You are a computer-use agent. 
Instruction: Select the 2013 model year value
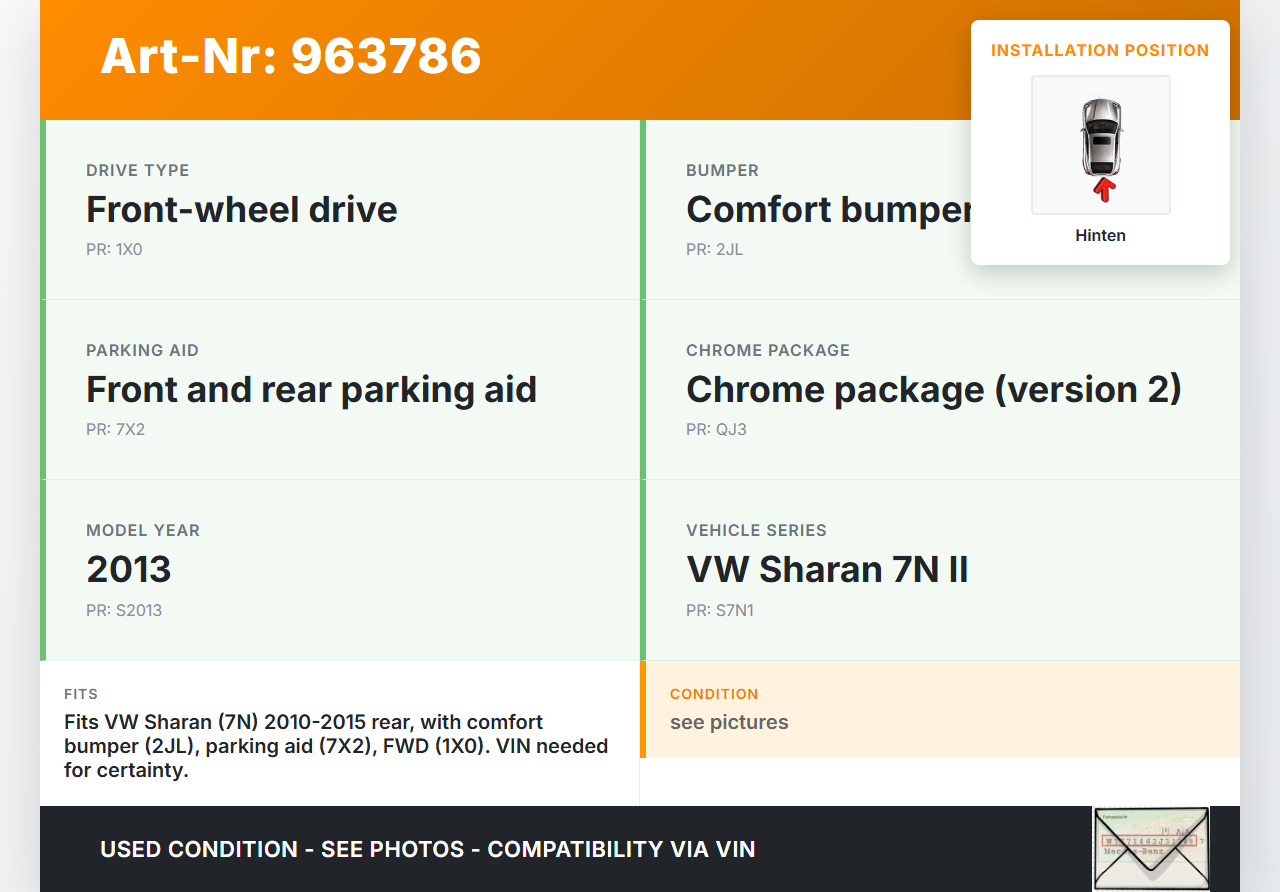tap(129, 570)
